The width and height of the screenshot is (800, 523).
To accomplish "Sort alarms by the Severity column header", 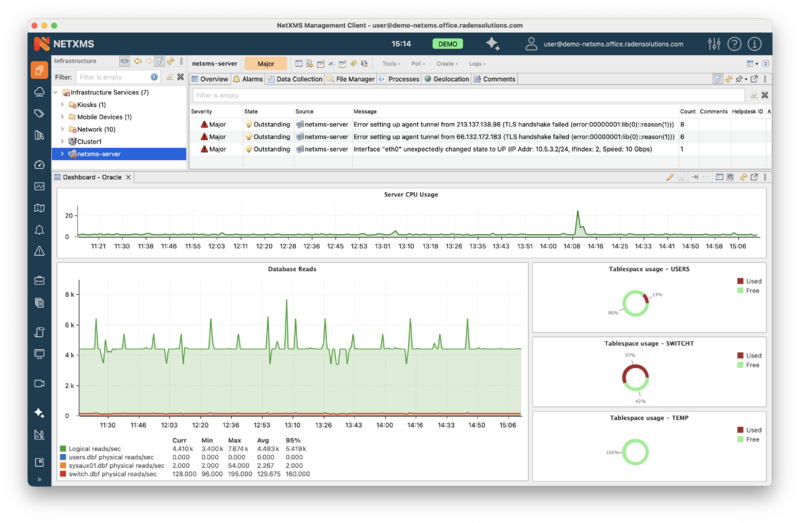I will coord(201,111).
